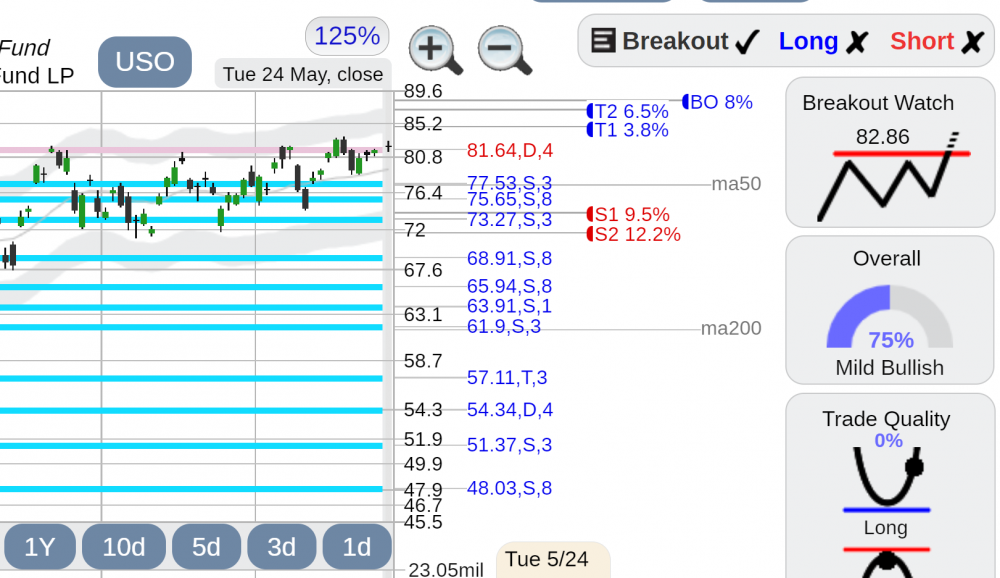This screenshot has height=578, width=1000.
Task: Click the BO 8% breakout marker
Action: 718,102
